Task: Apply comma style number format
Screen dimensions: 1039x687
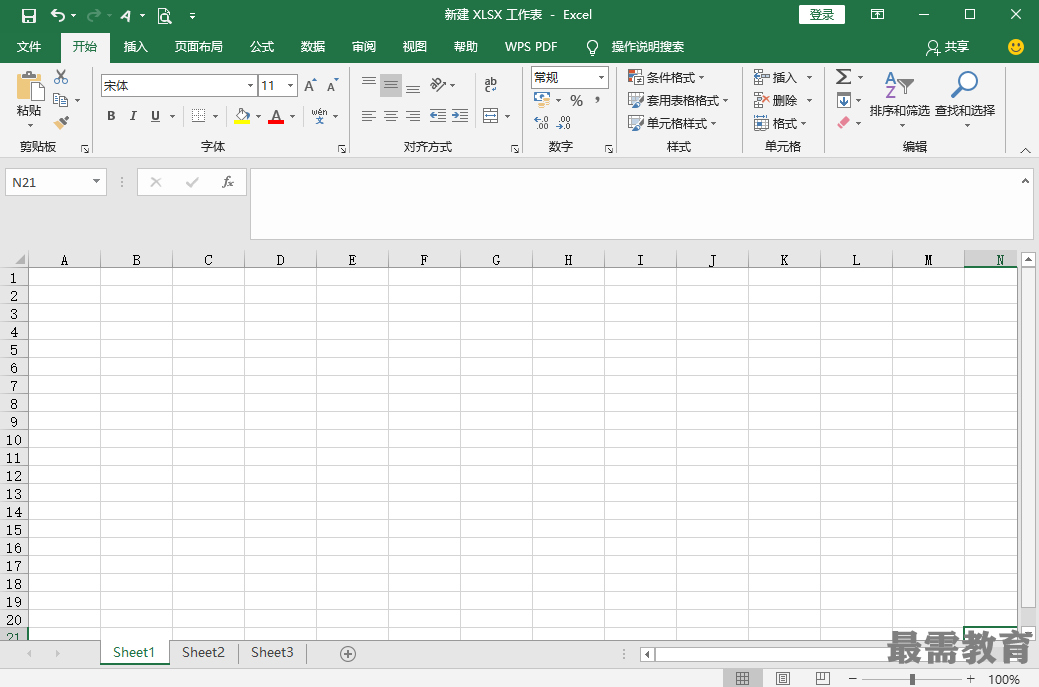Action: tap(597, 100)
